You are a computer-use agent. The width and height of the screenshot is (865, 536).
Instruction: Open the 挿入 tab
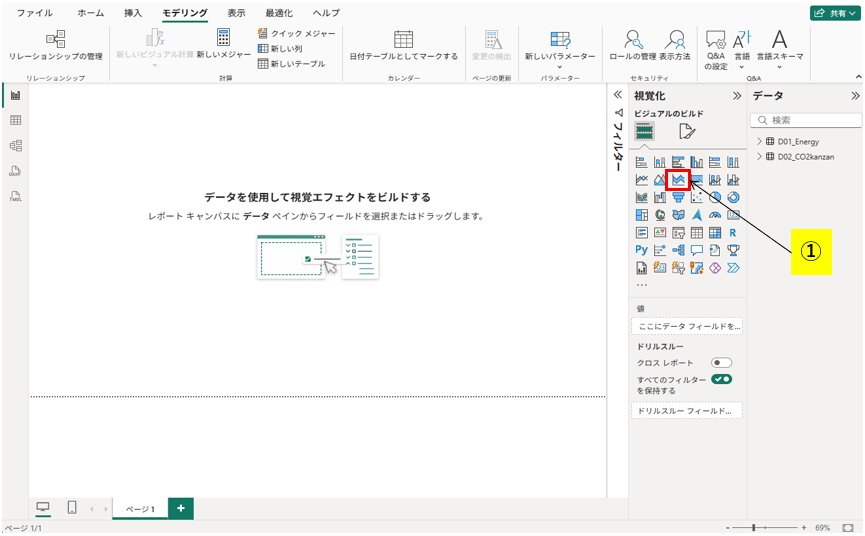pos(133,13)
